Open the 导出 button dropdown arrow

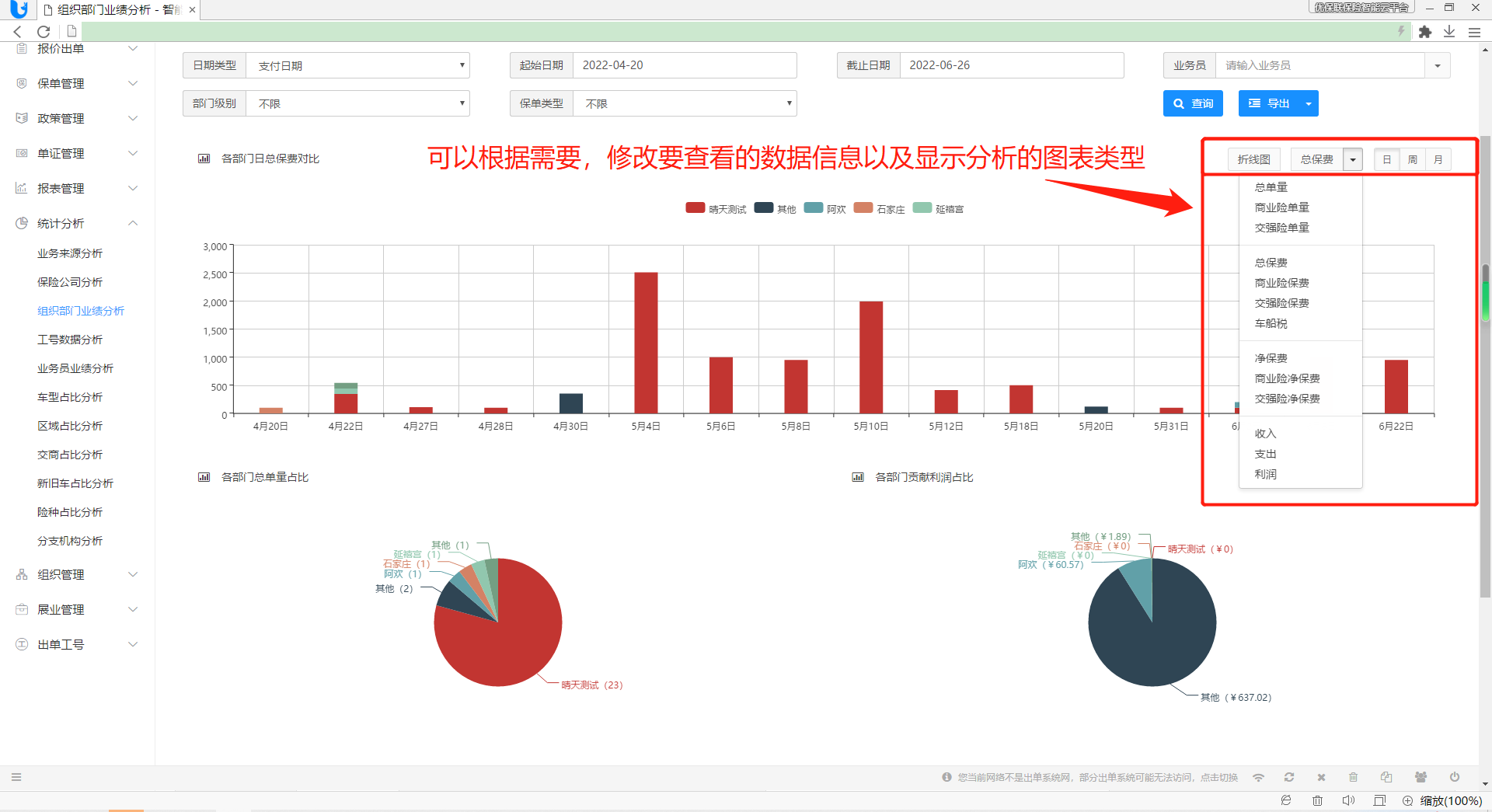pyautogui.click(x=1309, y=103)
